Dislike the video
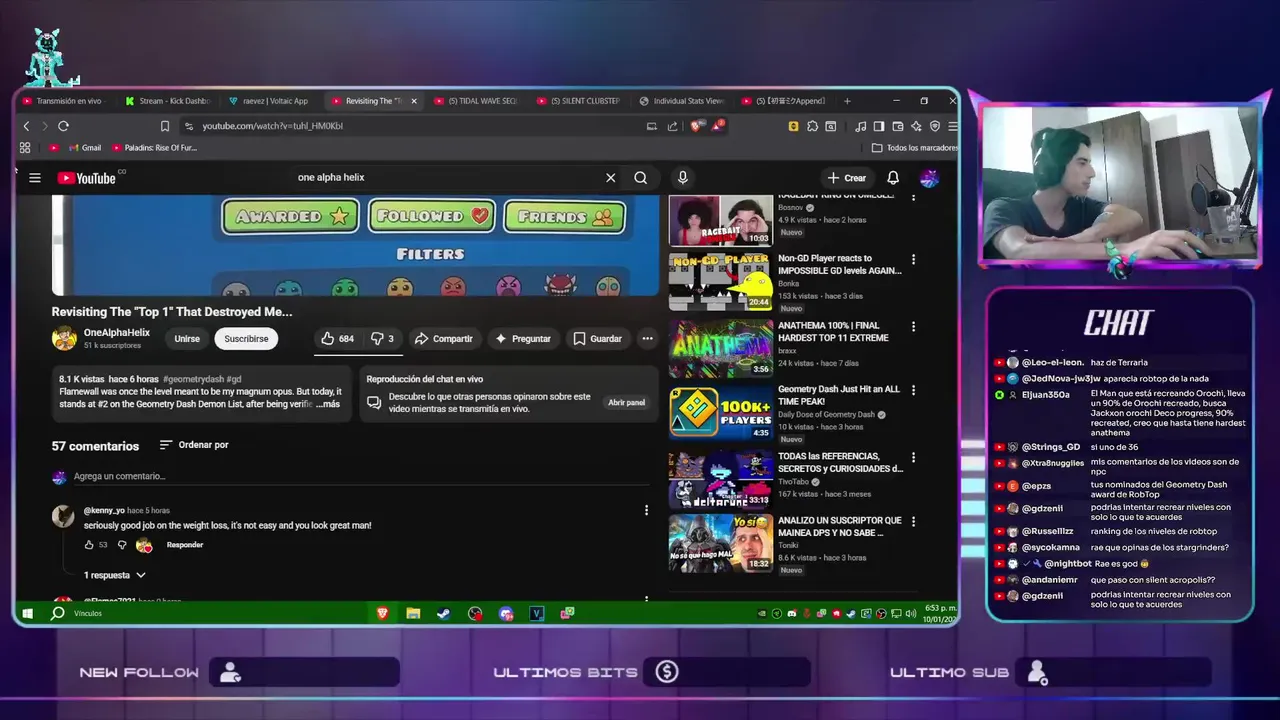The height and width of the screenshot is (720, 1280). pyautogui.click(x=383, y=339)
